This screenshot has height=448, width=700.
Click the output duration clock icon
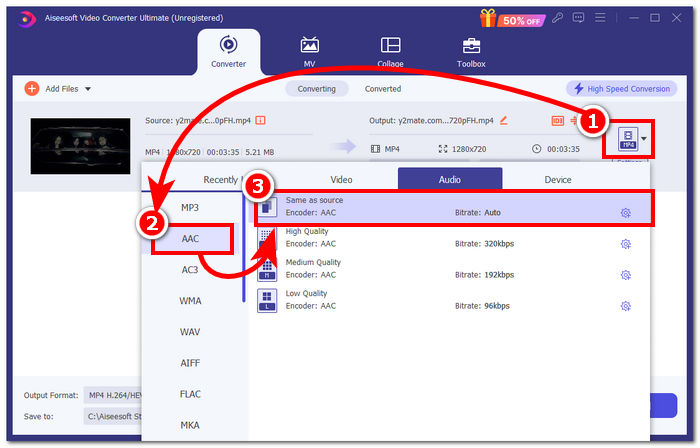pos(536,149)
